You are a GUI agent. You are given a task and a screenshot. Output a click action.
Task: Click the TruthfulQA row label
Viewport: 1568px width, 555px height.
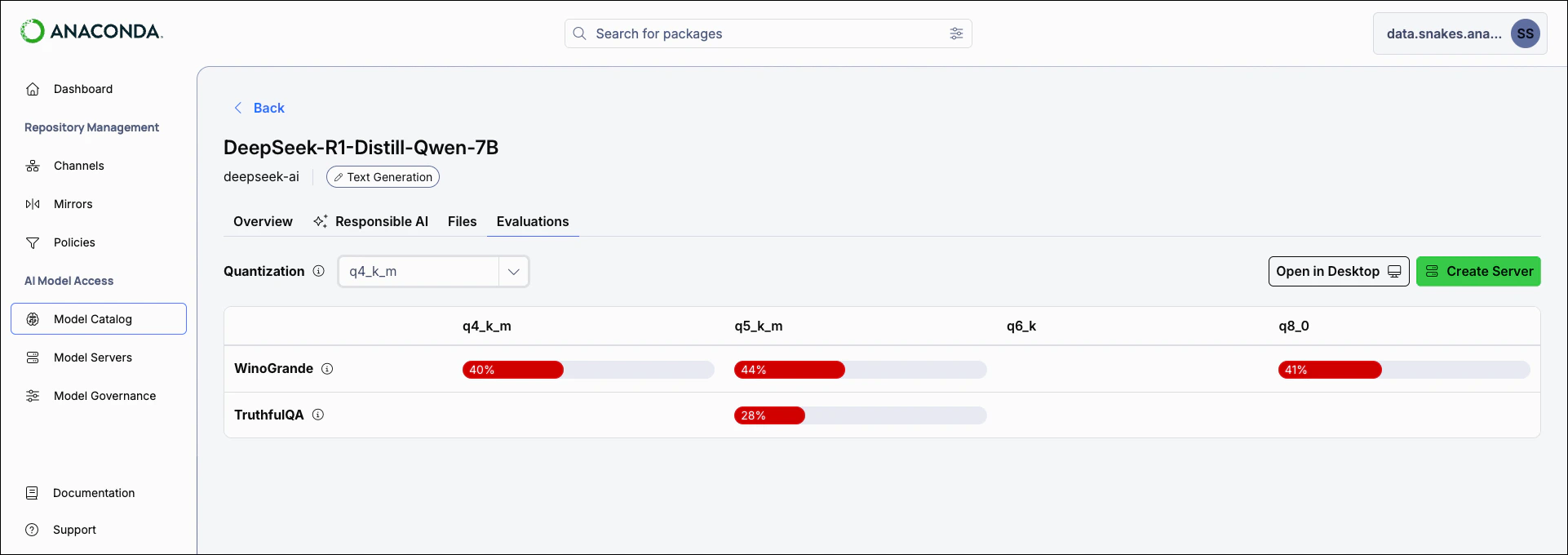pyautogui.click(x=269, y=415)
